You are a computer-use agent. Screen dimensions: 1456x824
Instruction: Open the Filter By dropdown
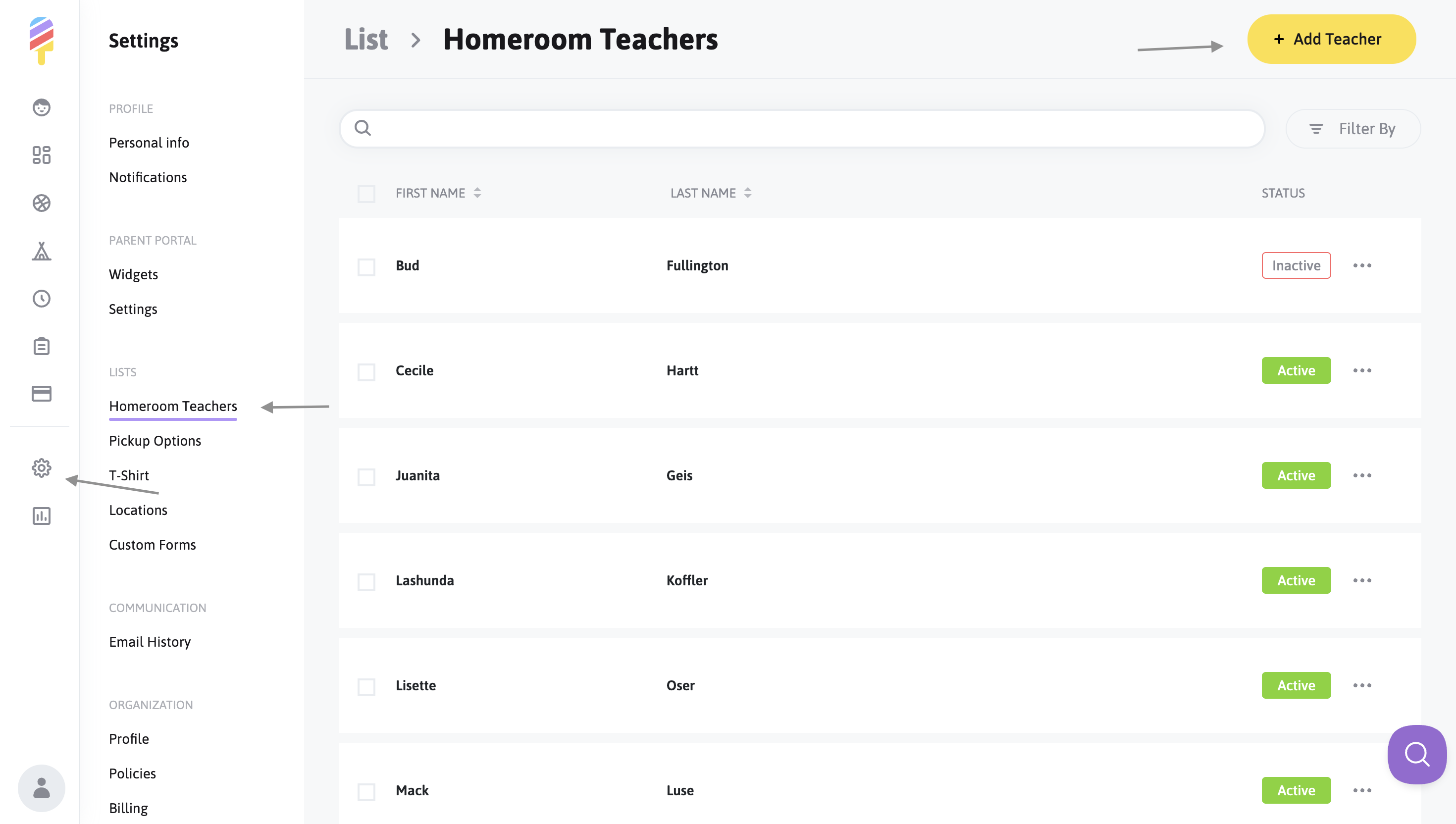coord(1353,129)
